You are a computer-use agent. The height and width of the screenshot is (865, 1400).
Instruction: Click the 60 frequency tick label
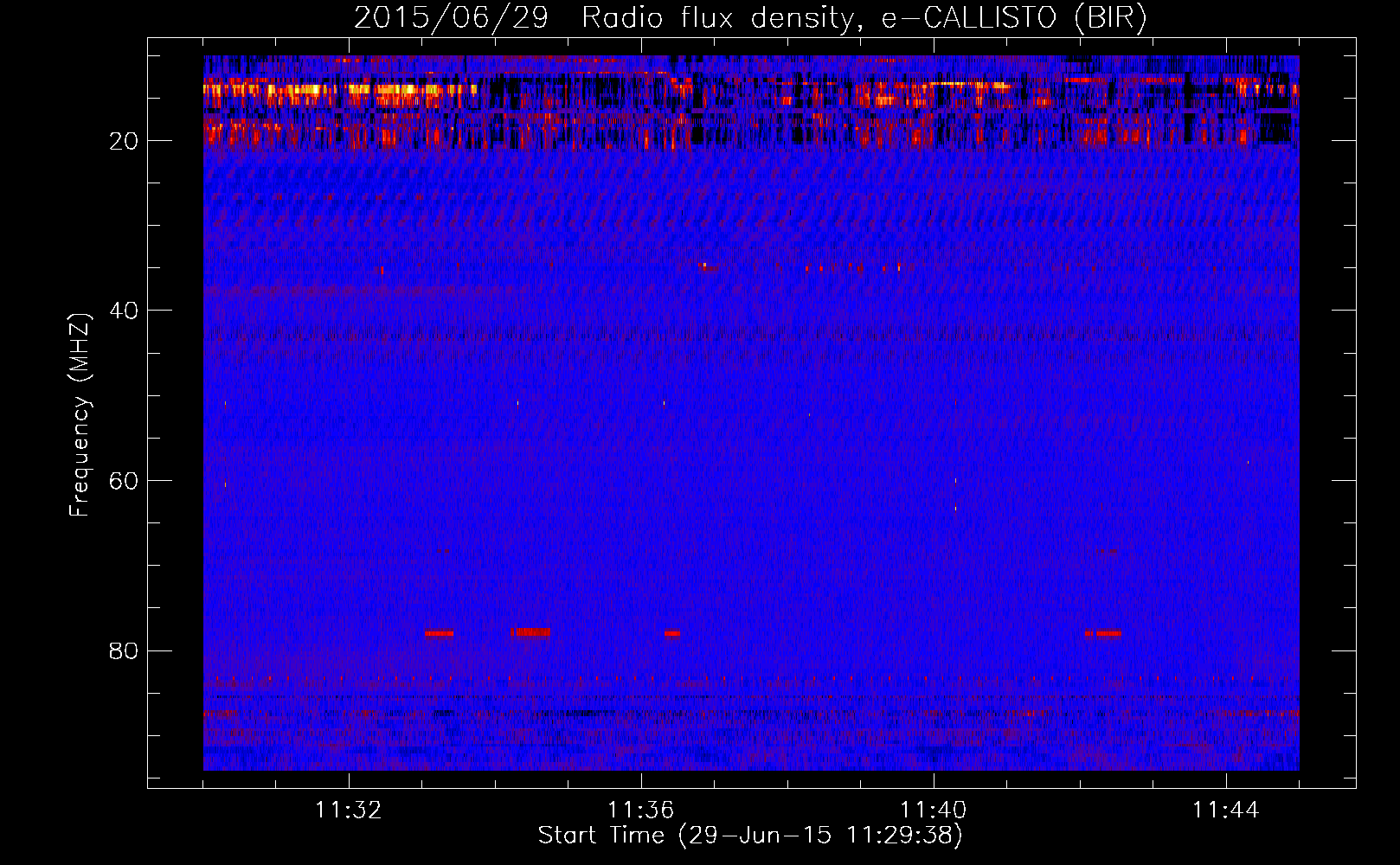[x=124, y=481]
